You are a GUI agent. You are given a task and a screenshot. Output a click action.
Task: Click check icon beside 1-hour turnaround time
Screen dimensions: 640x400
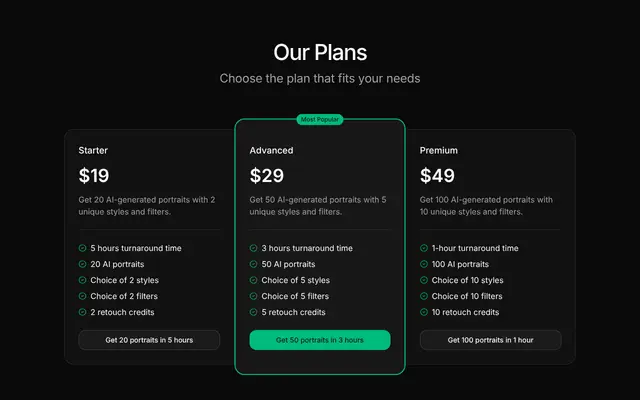[424, 248]
